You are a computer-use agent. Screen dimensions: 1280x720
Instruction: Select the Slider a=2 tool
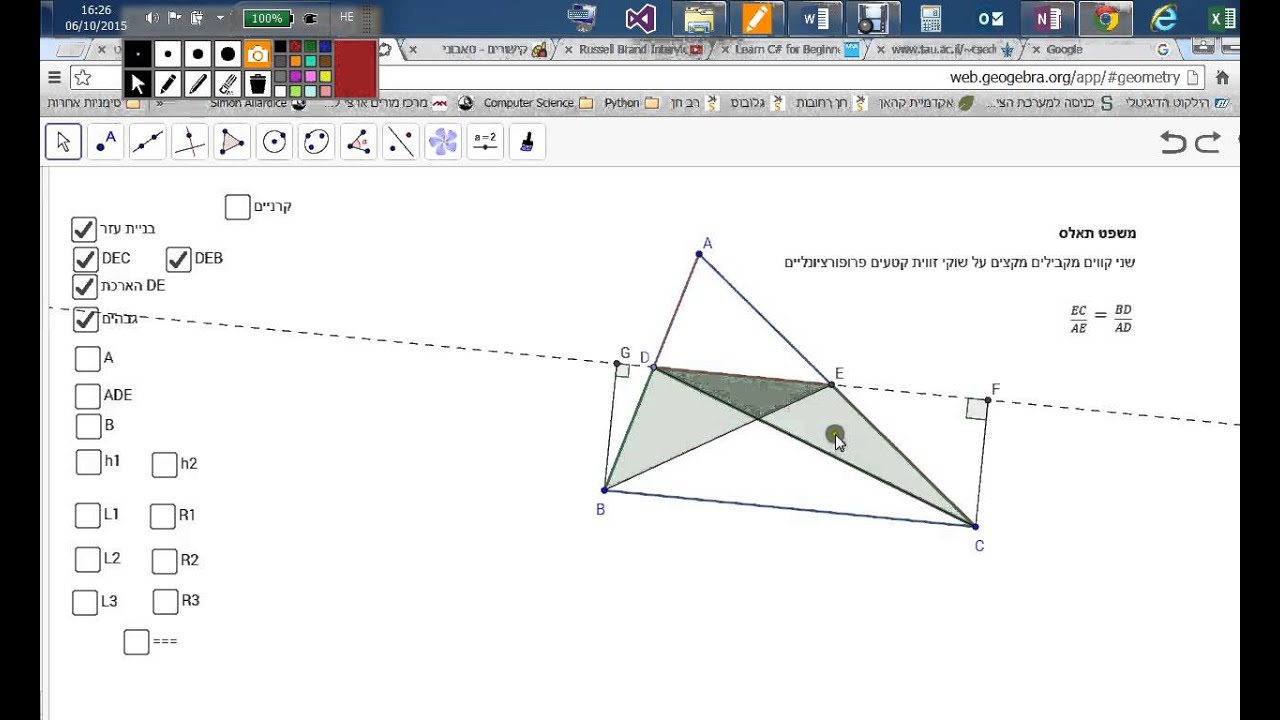point(485,142)
